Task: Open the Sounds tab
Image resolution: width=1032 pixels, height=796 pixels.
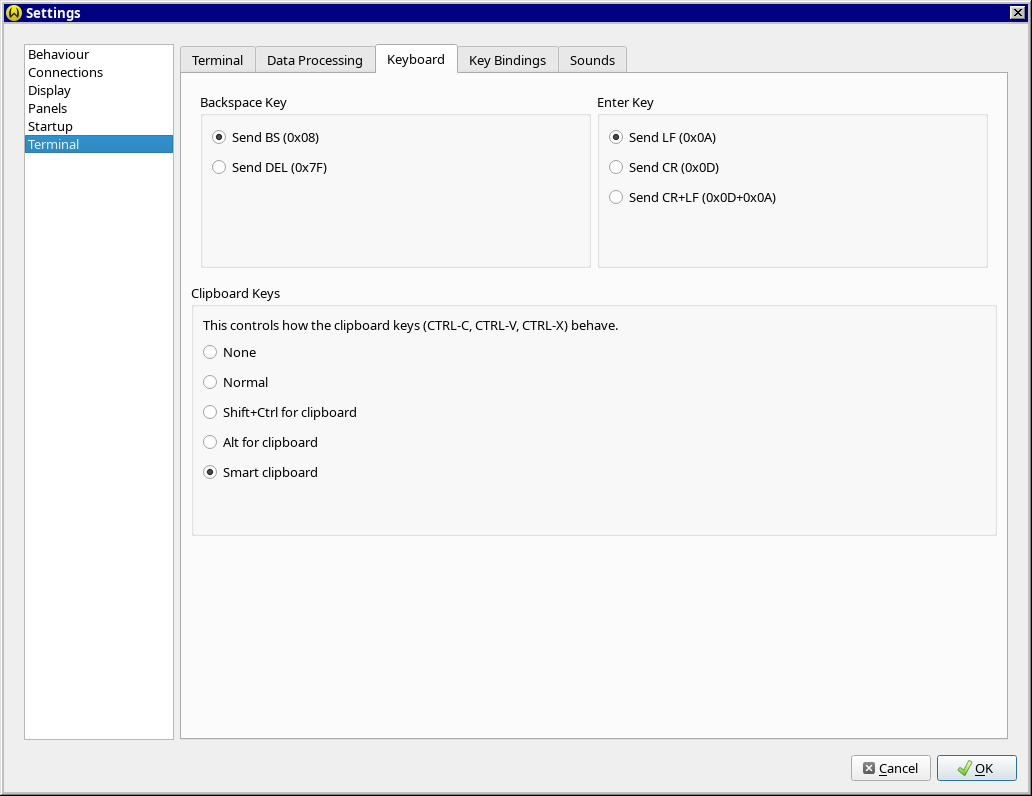Action: [592, 60]
